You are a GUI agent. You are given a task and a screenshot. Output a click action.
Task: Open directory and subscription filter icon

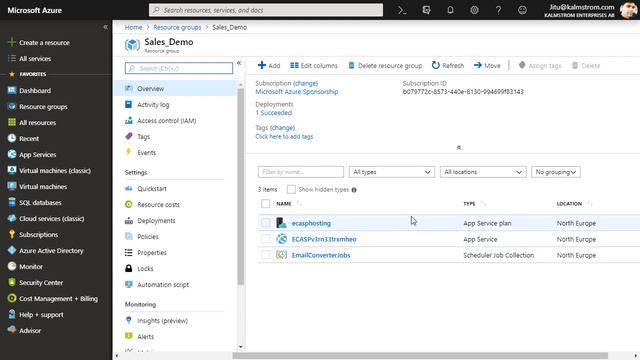click(x=426, y=10)
